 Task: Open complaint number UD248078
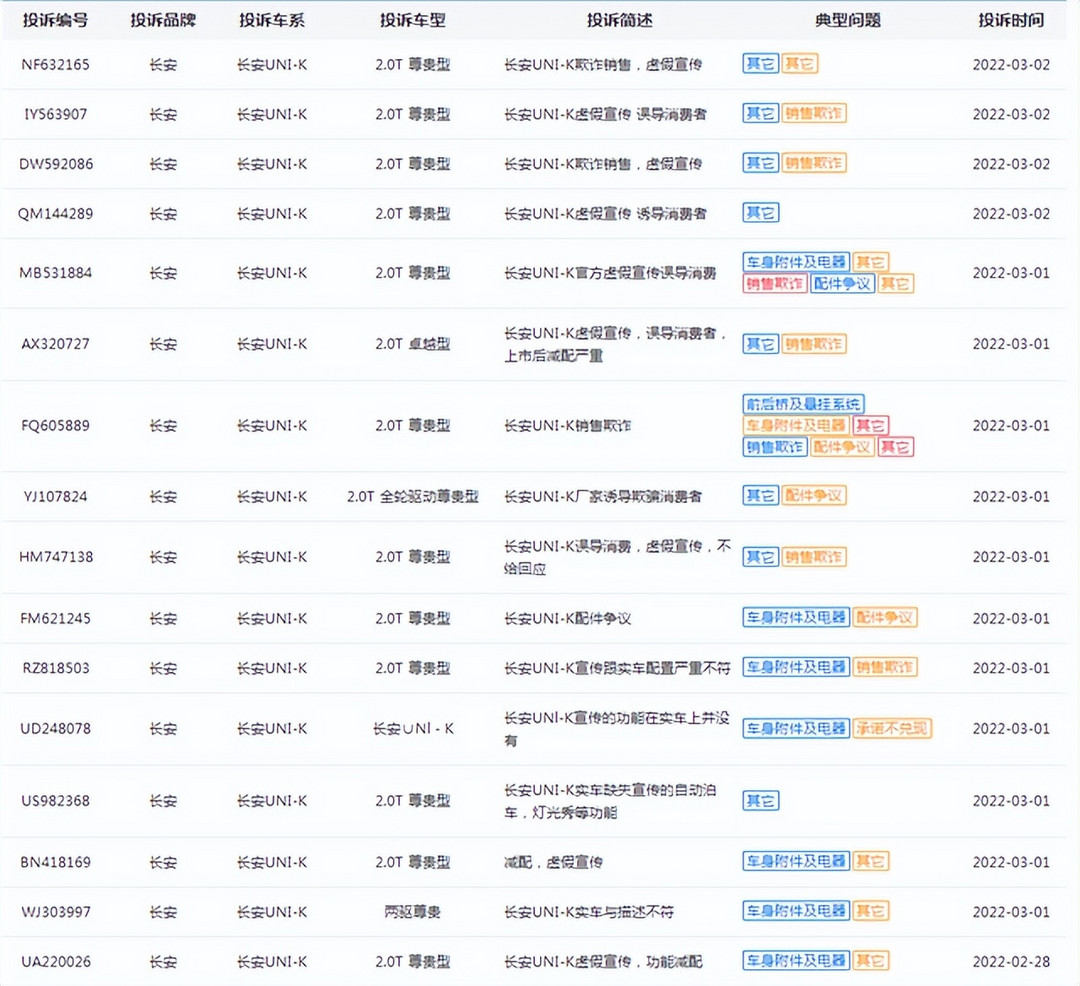55,728
